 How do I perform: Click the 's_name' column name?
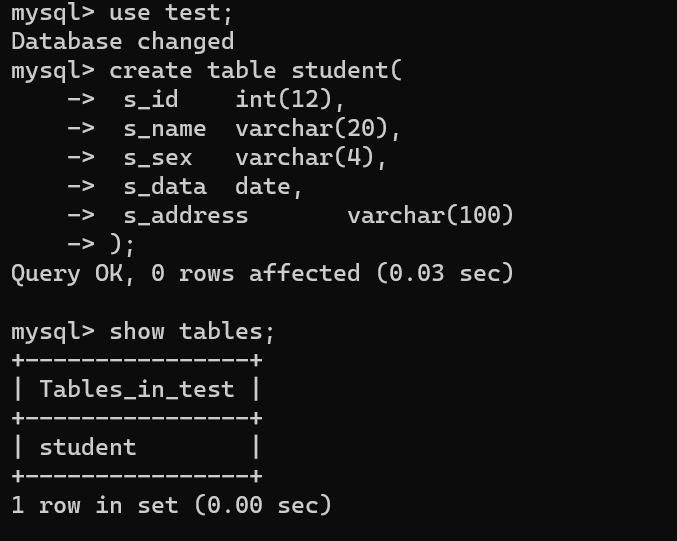point(165,129)
